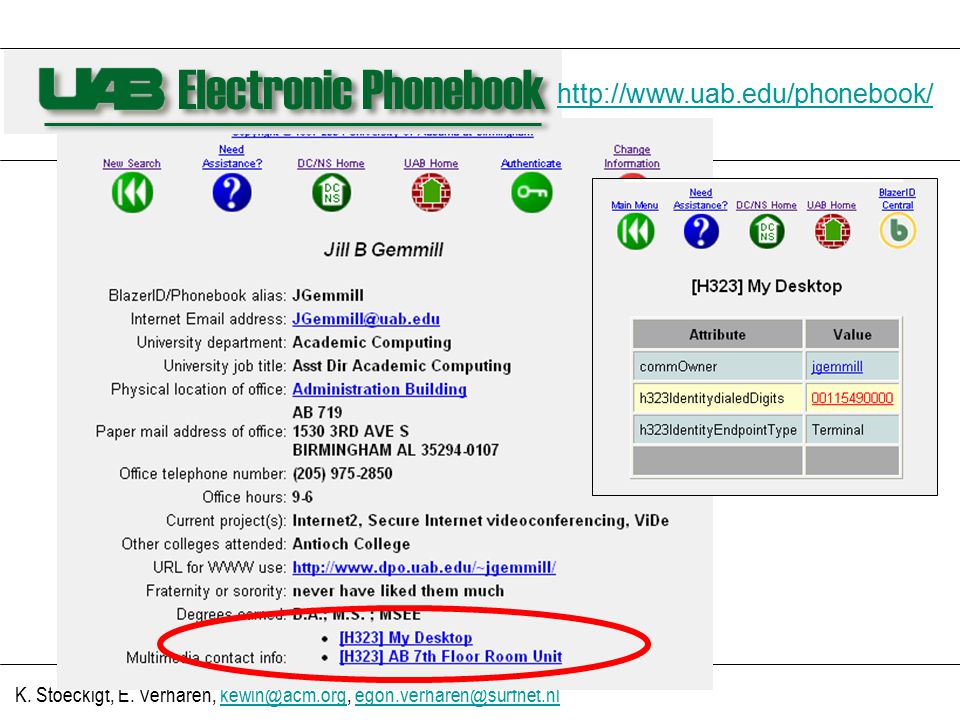Click the h323IdentityEndpointType attribute cell
The image size is (960, 720).
718,430
